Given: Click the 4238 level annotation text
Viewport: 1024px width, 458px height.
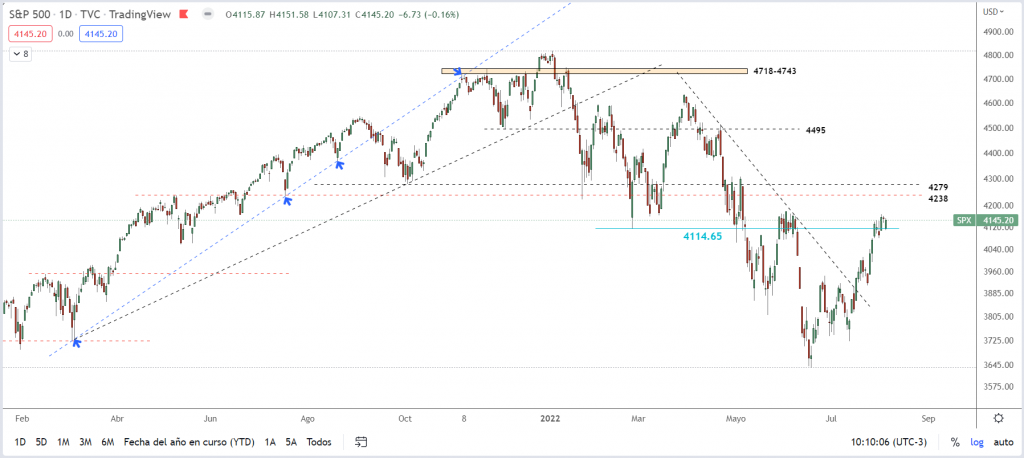Looking at the screenshot, I should point(937,198).
